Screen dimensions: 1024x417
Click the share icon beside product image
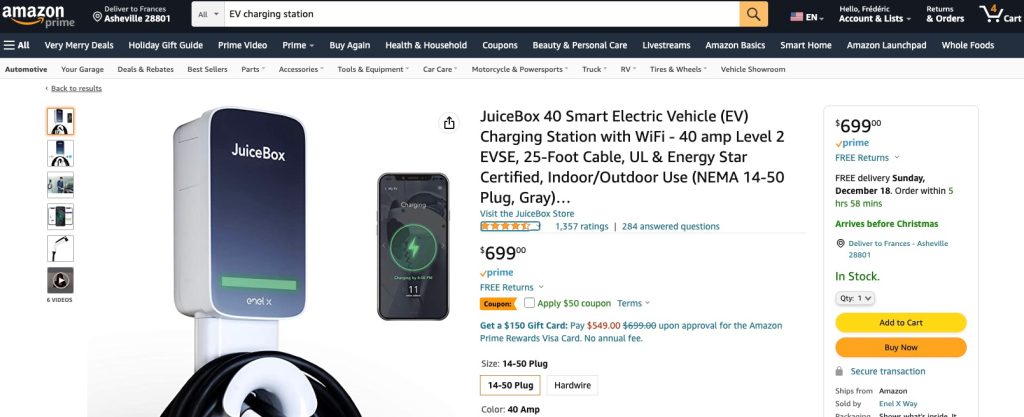coord(449,123)
